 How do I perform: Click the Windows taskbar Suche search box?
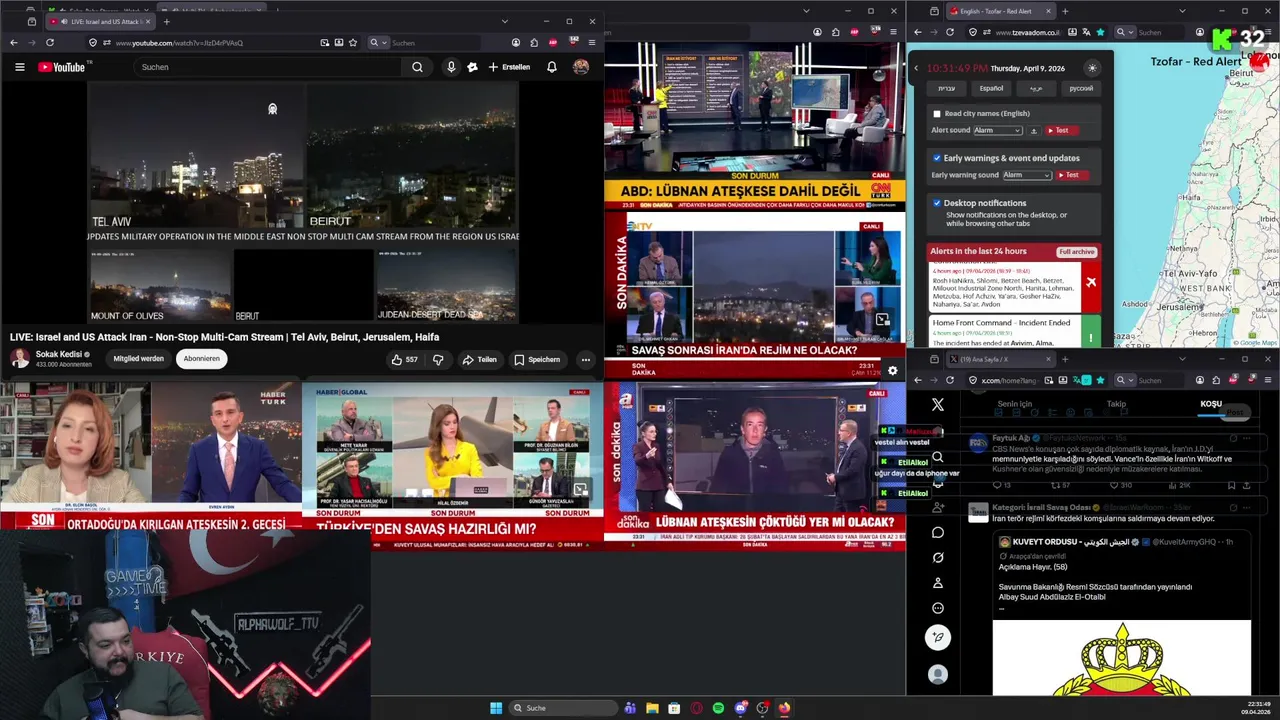click(563, 708)
